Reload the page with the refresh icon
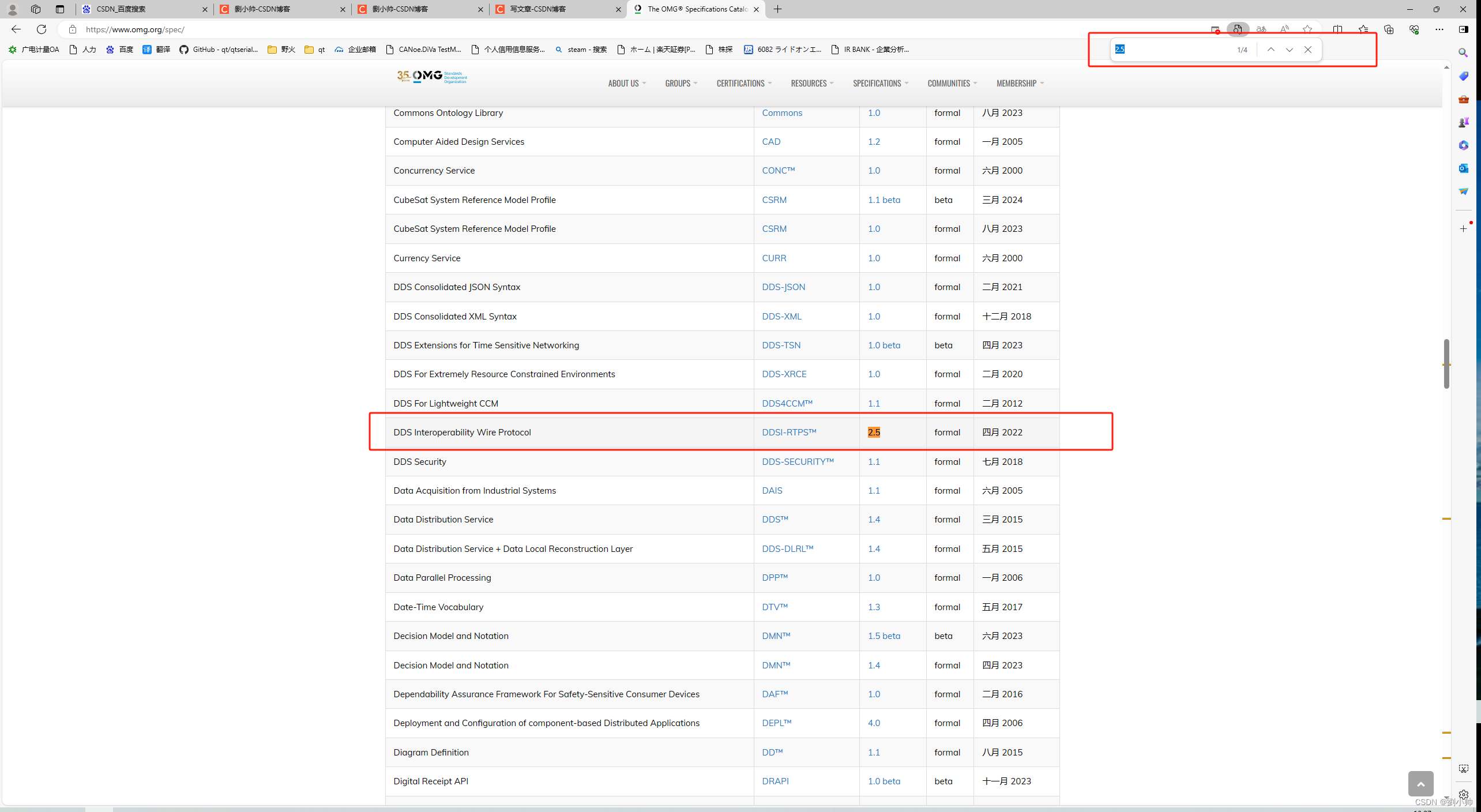This screenshot has height=812, width=1481. click(x=42, y=29)
